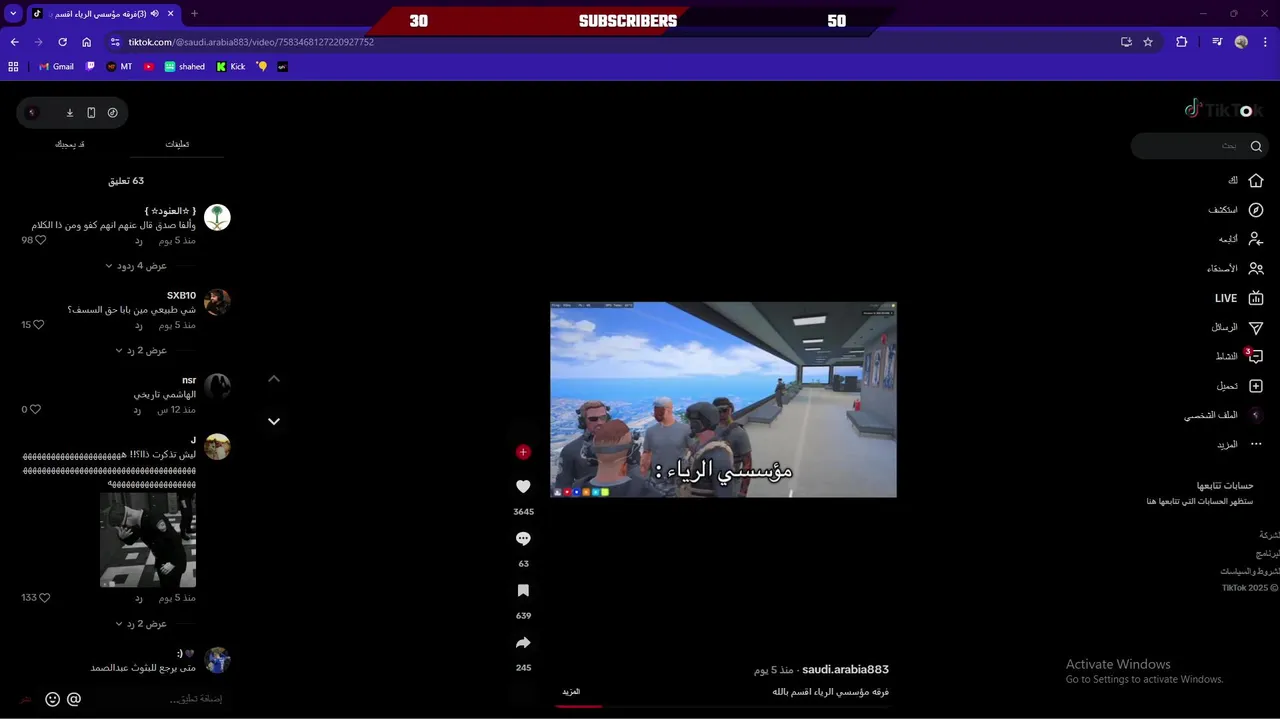Screen dimensions: 1280x720
Task: Open the LIVE section icon
Action: tap(1256, 298)
